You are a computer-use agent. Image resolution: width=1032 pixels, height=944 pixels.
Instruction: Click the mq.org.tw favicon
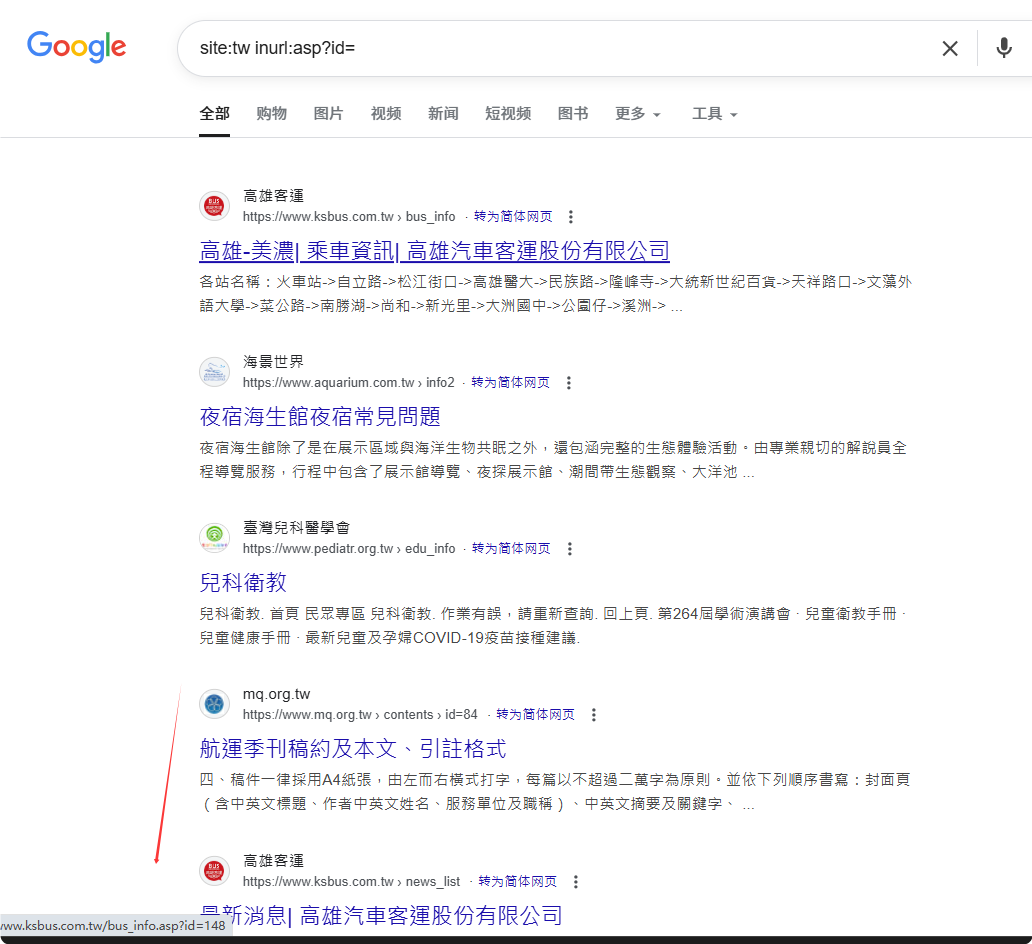pos(215,704)
